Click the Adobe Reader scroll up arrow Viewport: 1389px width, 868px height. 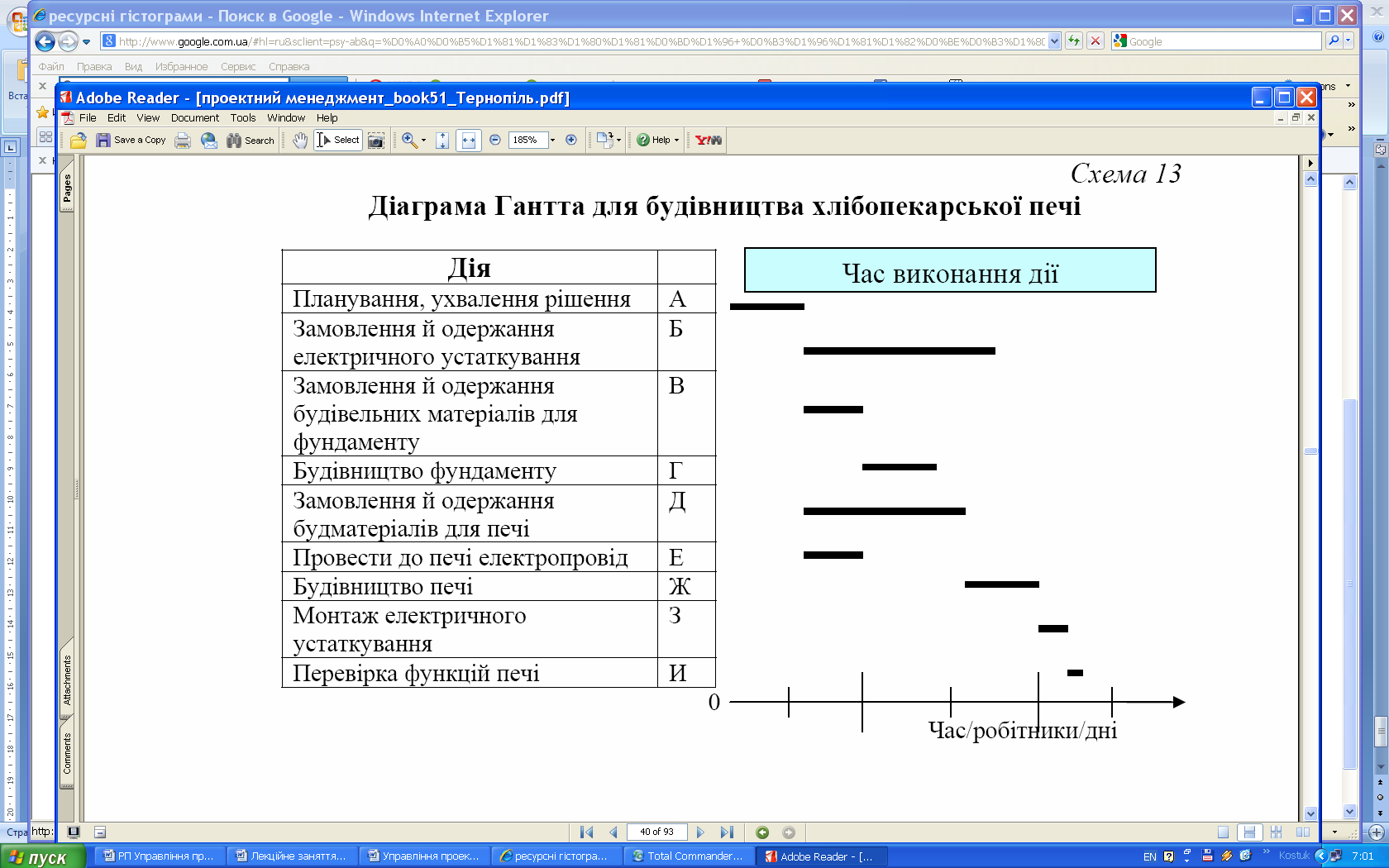click(x=1310, y=179)
